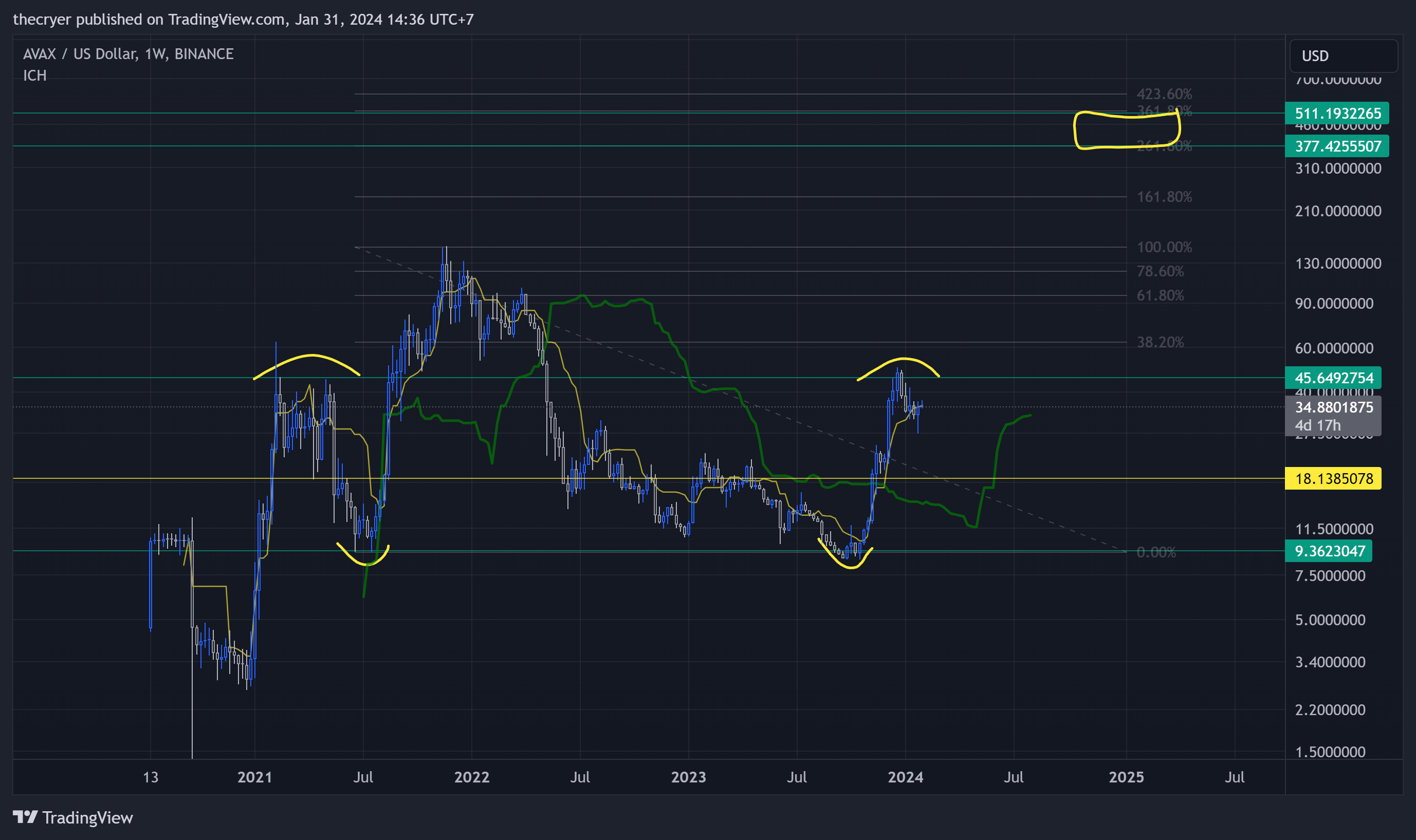Click the 423.60% Fibonacci level label
The image size is (1416, 840).
pyautogui.click(x=1164, y=94)
